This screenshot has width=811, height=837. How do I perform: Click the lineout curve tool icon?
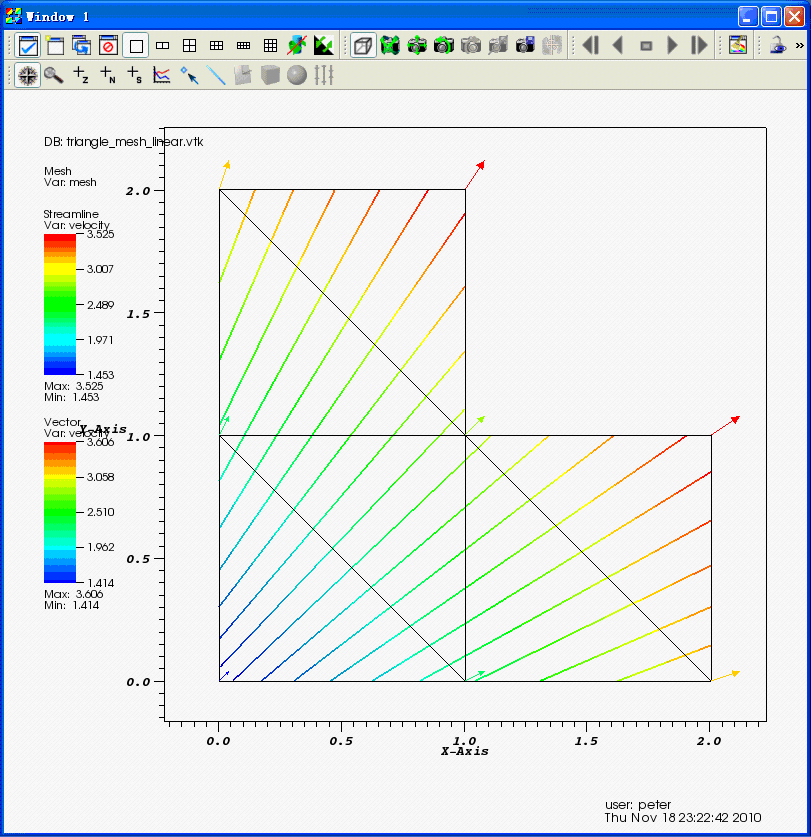pos(162,75)
